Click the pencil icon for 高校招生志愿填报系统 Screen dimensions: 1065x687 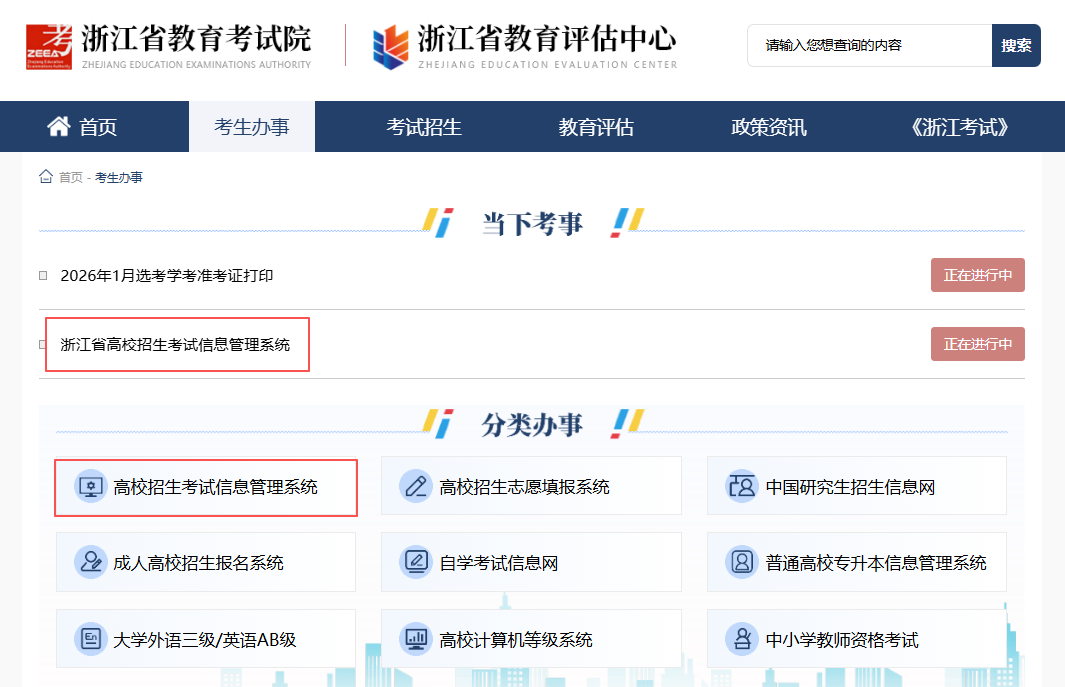415,487
